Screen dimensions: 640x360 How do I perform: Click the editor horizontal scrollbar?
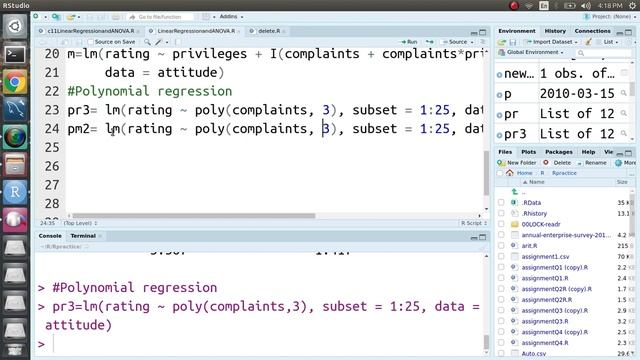194,216
